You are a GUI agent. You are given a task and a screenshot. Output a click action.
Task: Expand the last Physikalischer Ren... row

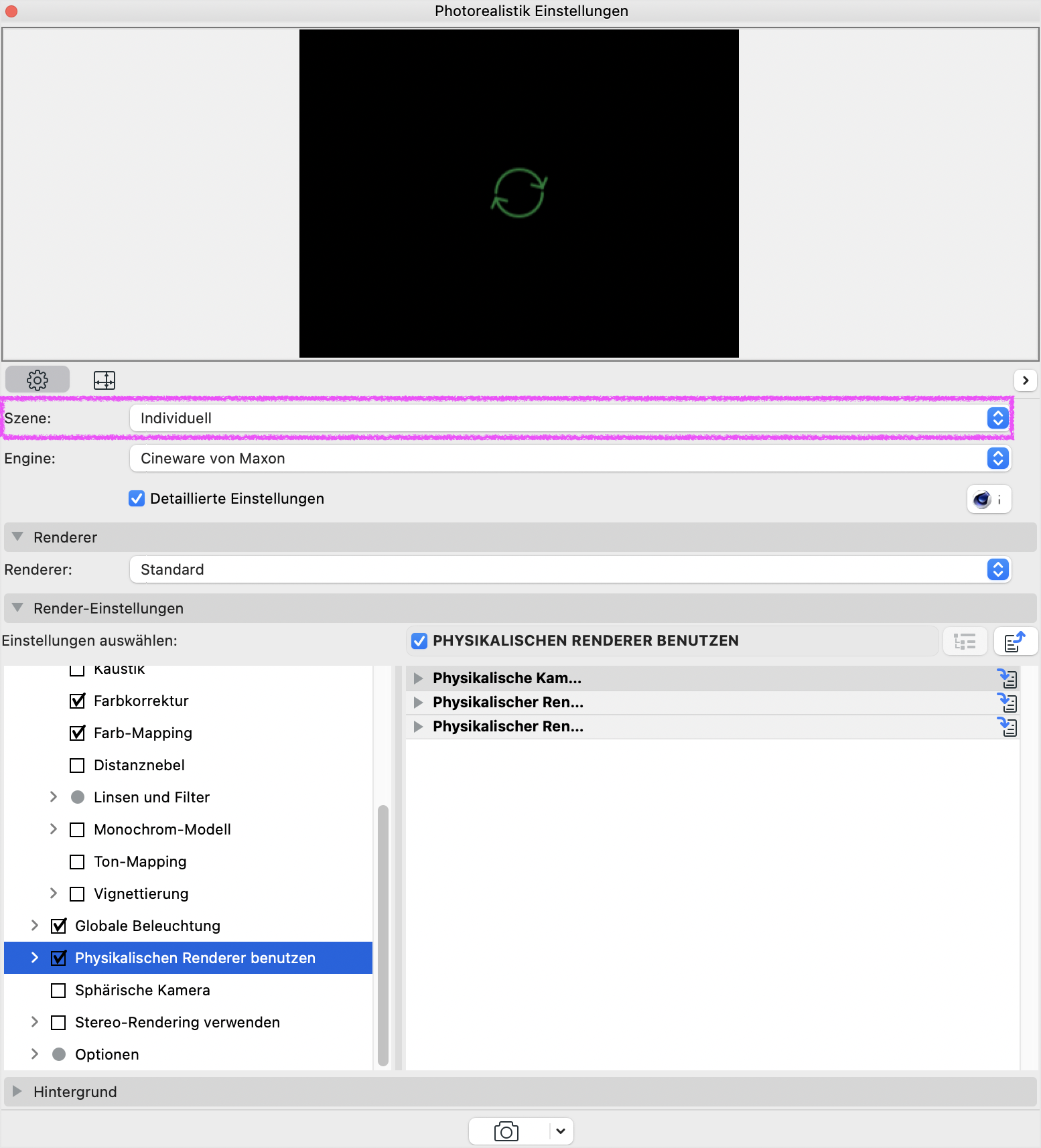tap(419, 727)
